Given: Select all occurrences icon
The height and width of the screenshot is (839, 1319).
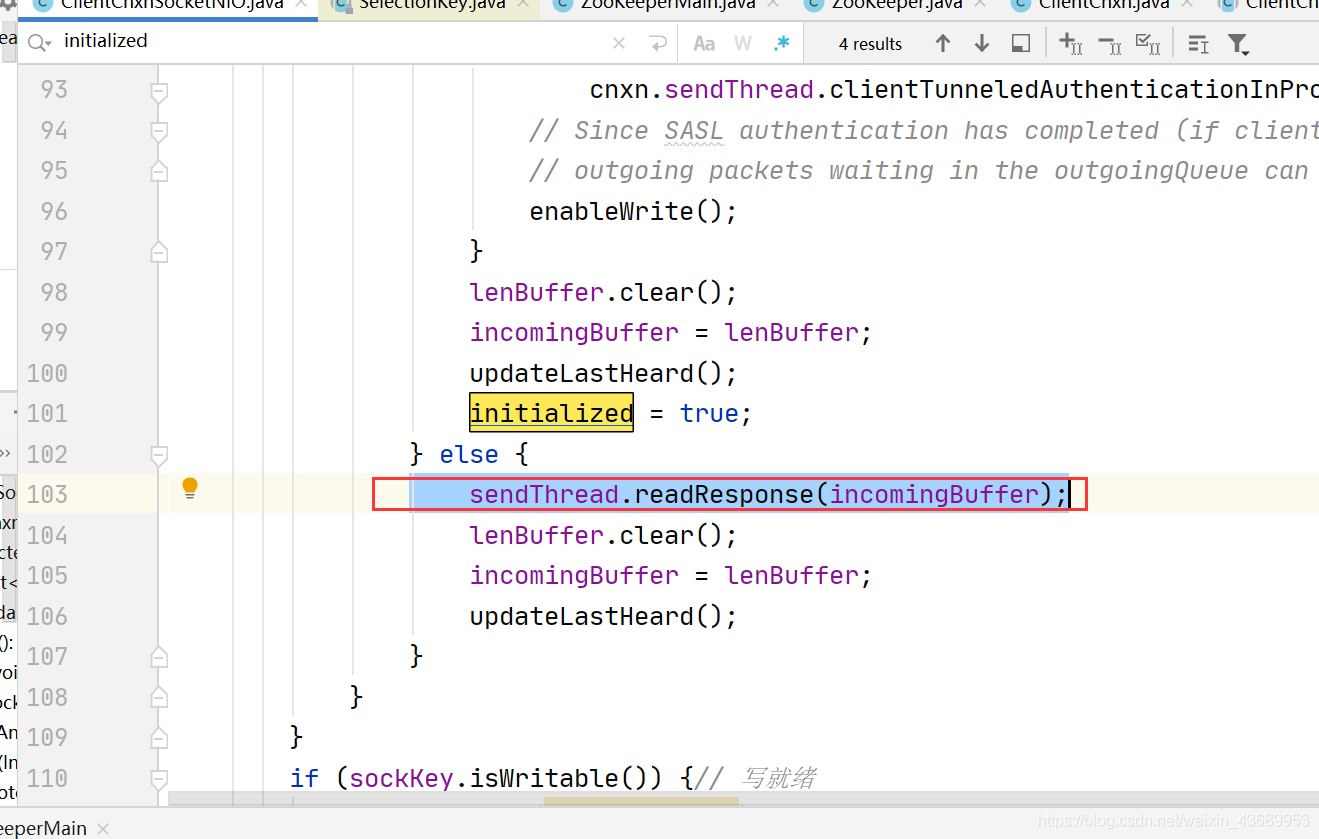Looking at the screenshot, I should 1148,43.
